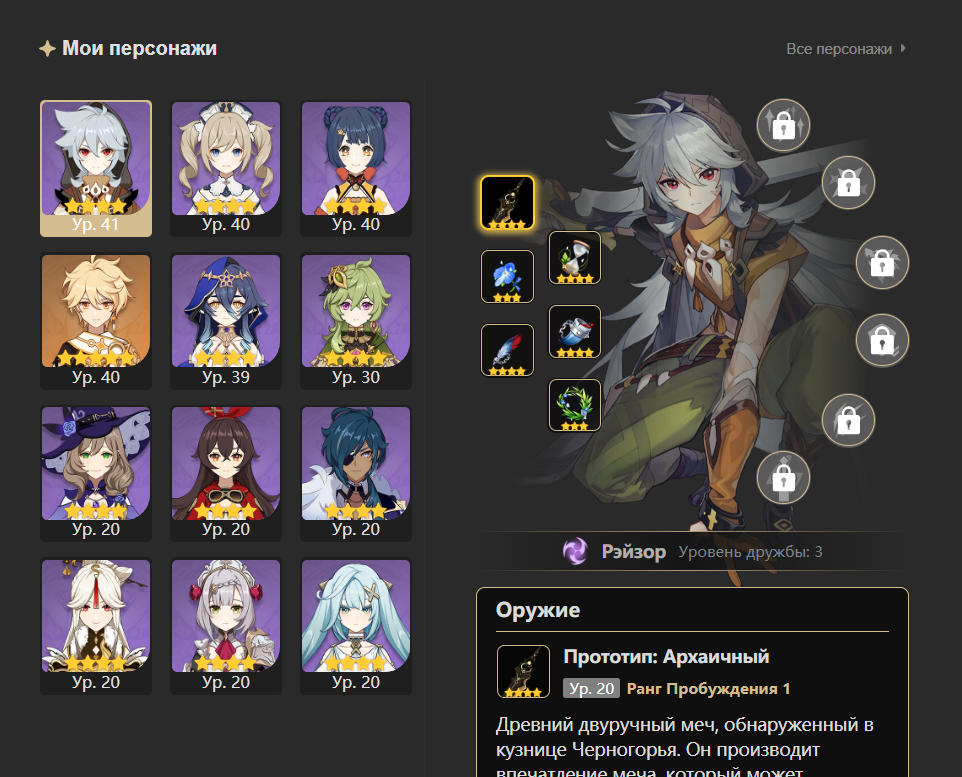
Task: Select green-haired Collei portrait level 30
Action: (356, 321)
